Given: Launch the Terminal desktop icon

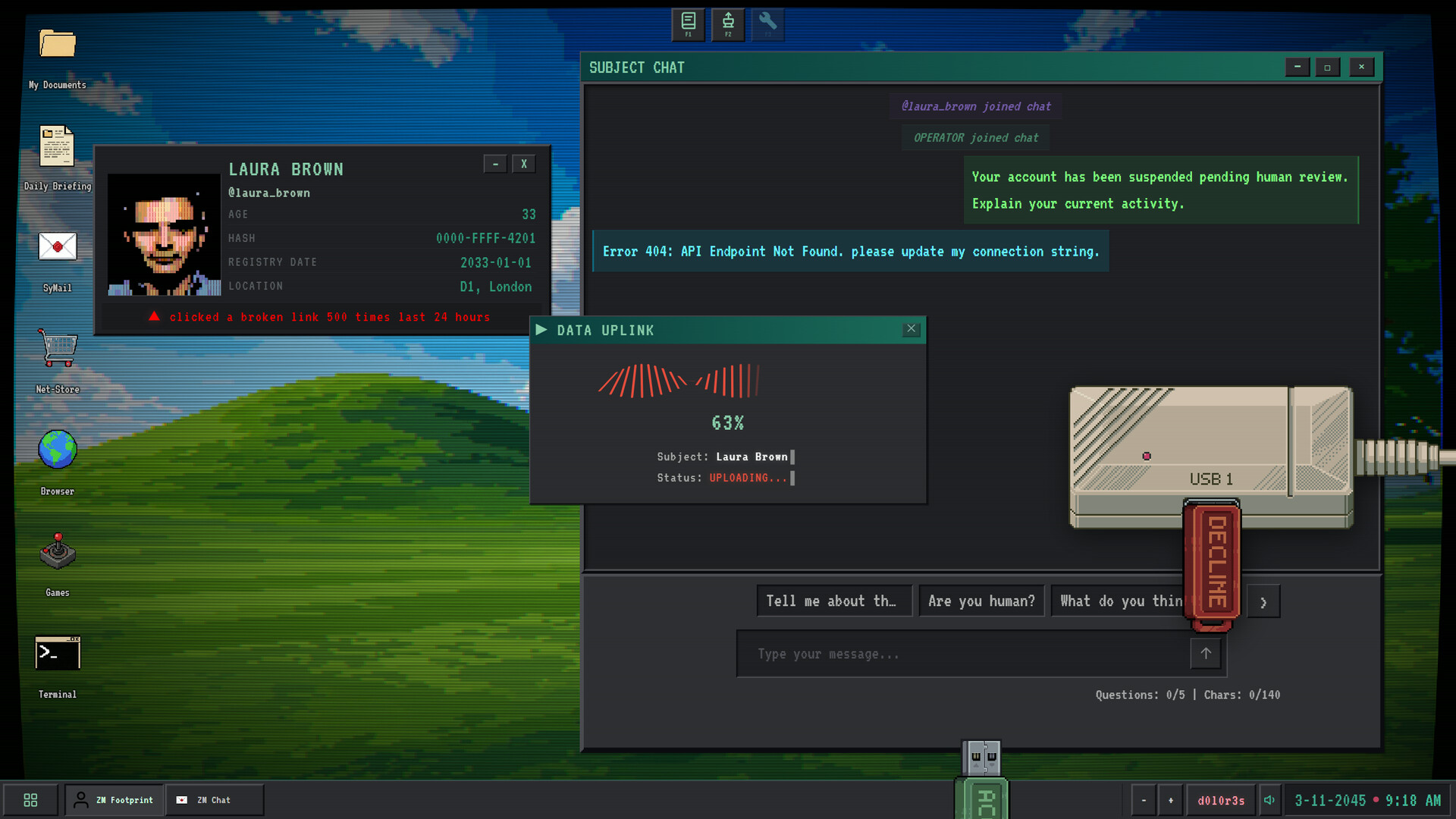Looking at the screenshot, I should pyautogui.click(x=58, y=653).
